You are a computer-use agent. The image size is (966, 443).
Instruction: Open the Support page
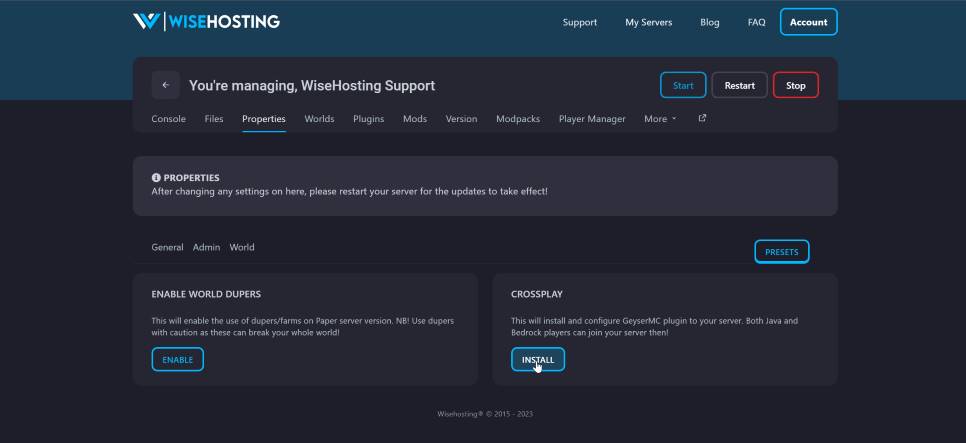coord(580,22)
